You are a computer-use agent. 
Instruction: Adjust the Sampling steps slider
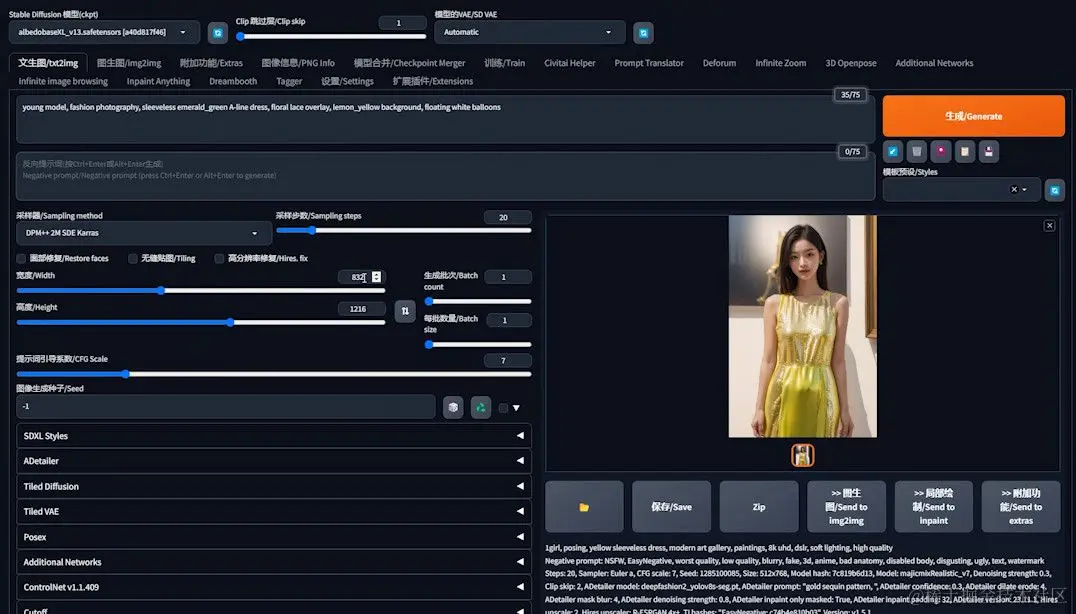click(404, 231)
